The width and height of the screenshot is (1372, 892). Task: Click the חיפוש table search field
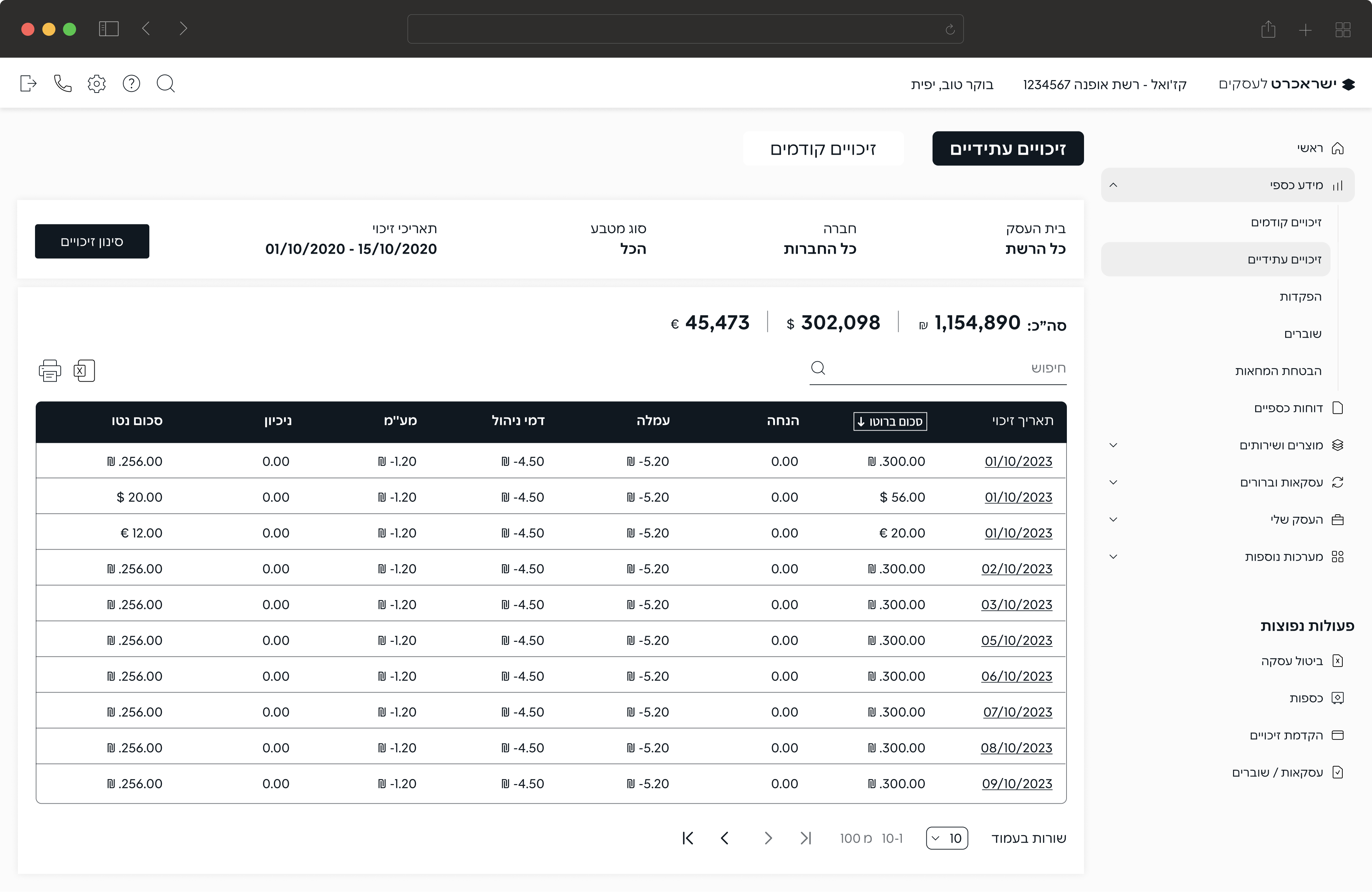tap(938, 368)
